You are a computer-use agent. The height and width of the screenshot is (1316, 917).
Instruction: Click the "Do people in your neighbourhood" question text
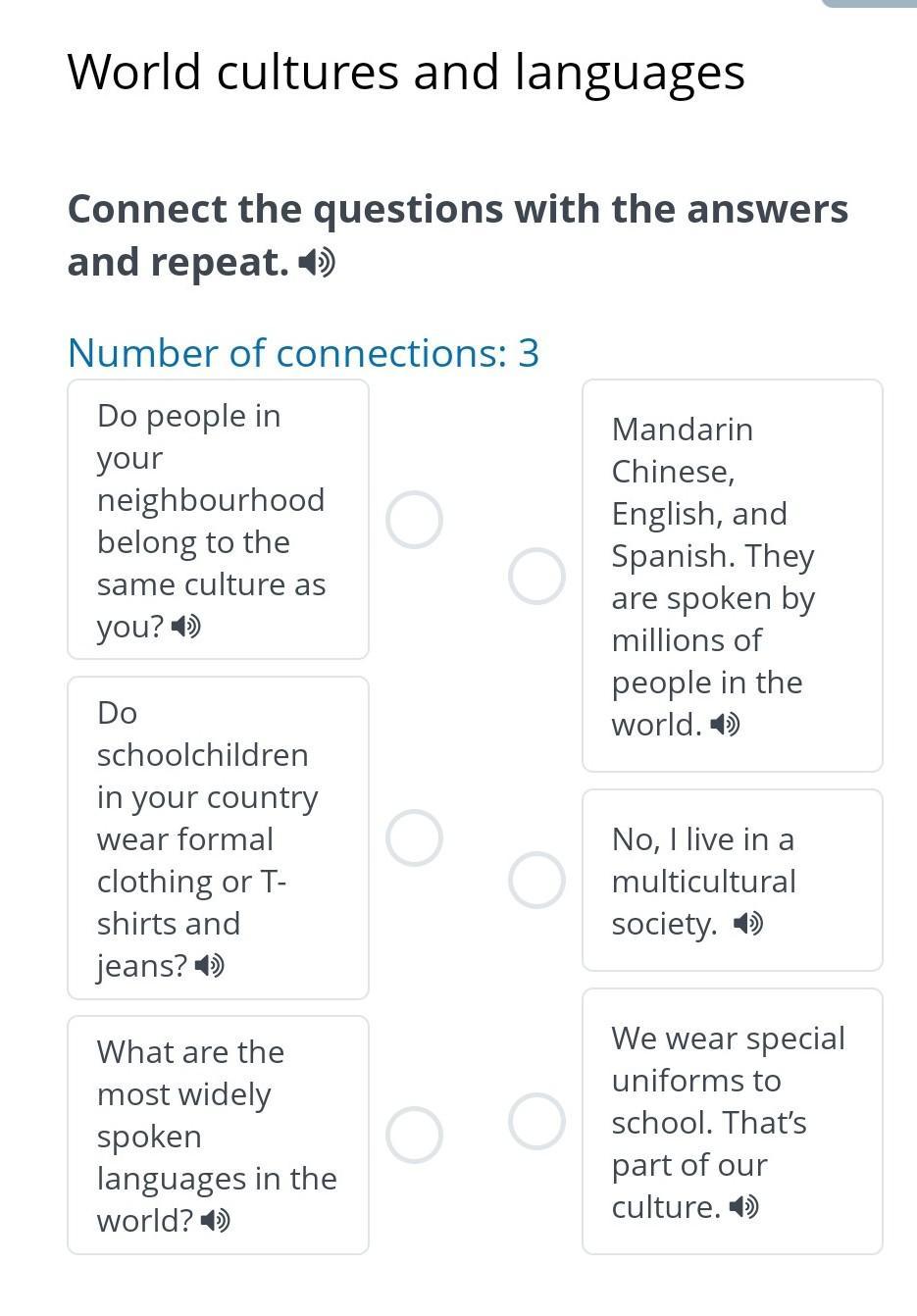click(211, 500)
